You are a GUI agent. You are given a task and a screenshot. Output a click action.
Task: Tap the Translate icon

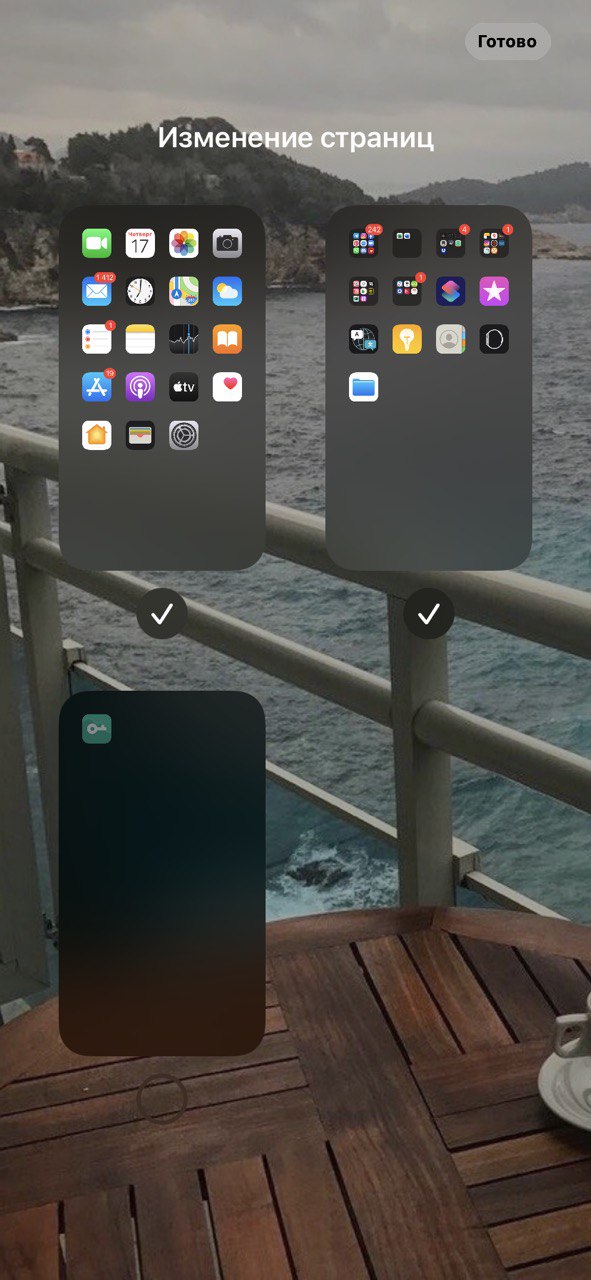tap(364, 339)
